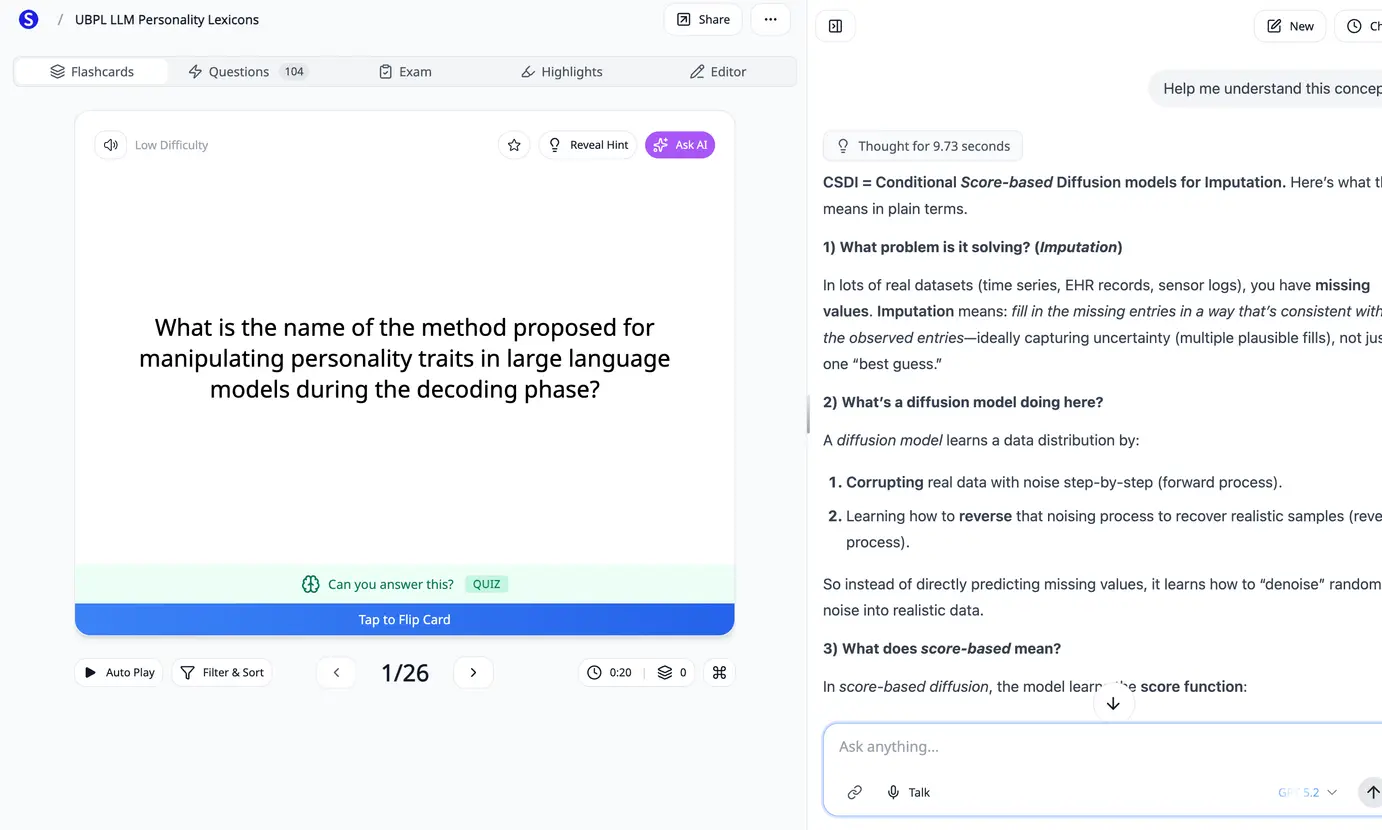1382x830 pixels.
Task: Start Auto Play of flashcards
Action: 119,672
